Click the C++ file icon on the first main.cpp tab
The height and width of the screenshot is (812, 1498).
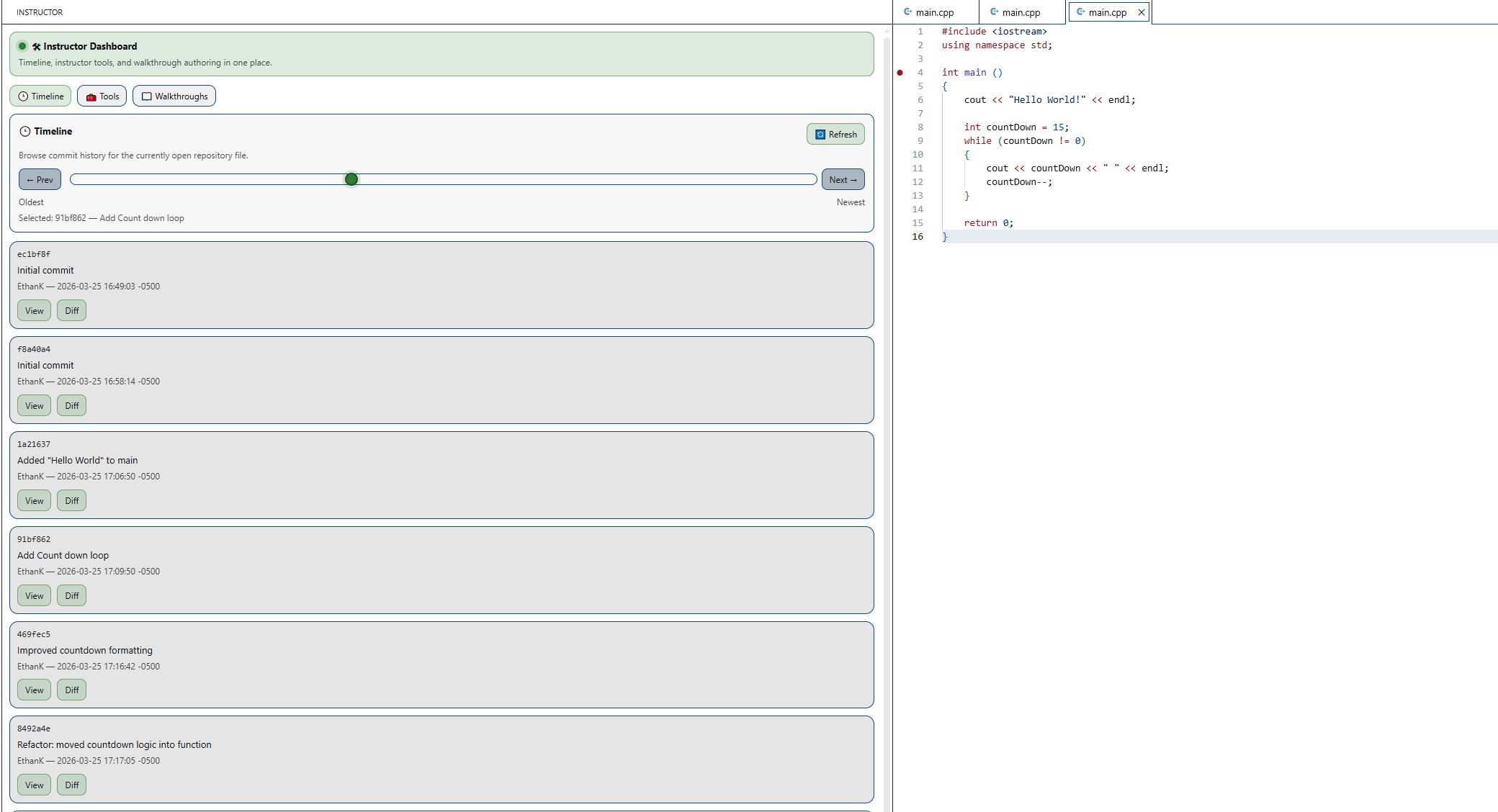tap(908, 12)
